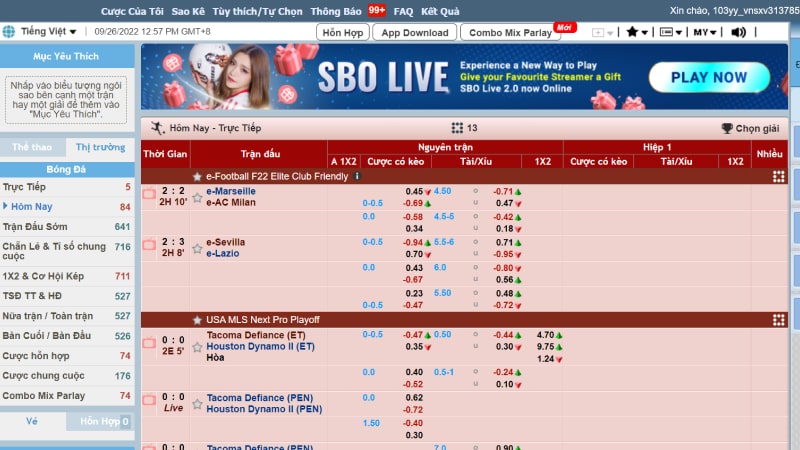Click the Mục Yêu Thích panel header

tap(66, 56)
